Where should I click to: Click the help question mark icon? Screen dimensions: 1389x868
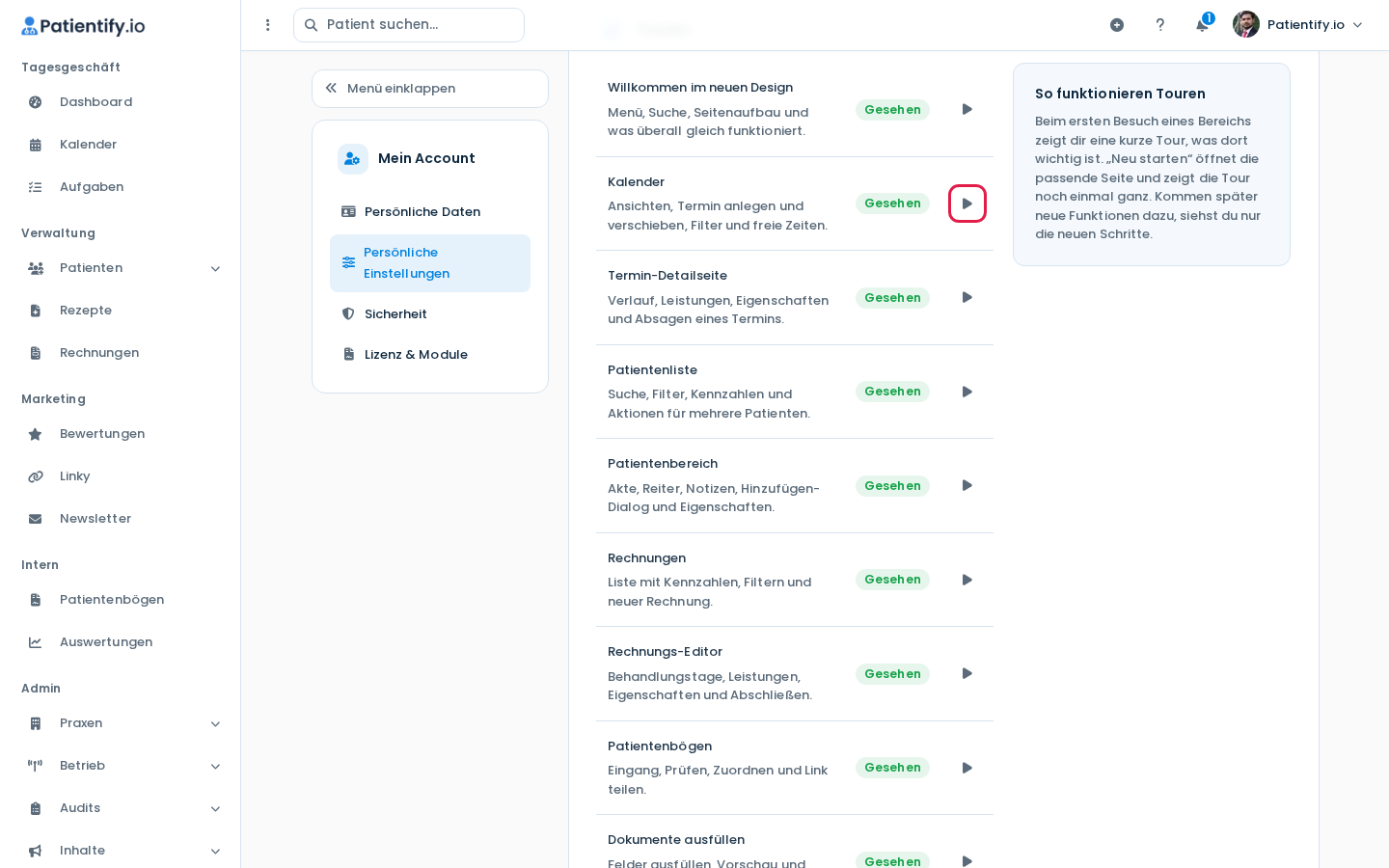tap(1160, 25)
